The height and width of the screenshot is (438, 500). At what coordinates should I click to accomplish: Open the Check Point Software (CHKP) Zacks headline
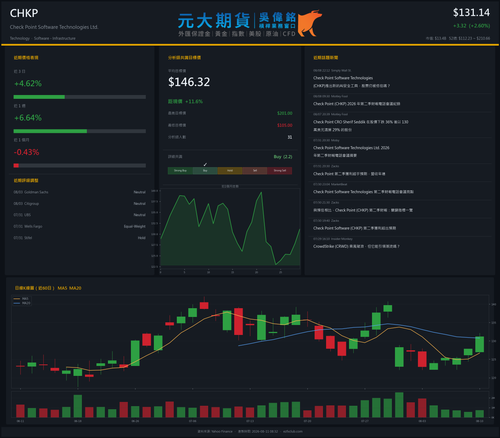pos(355,228)
